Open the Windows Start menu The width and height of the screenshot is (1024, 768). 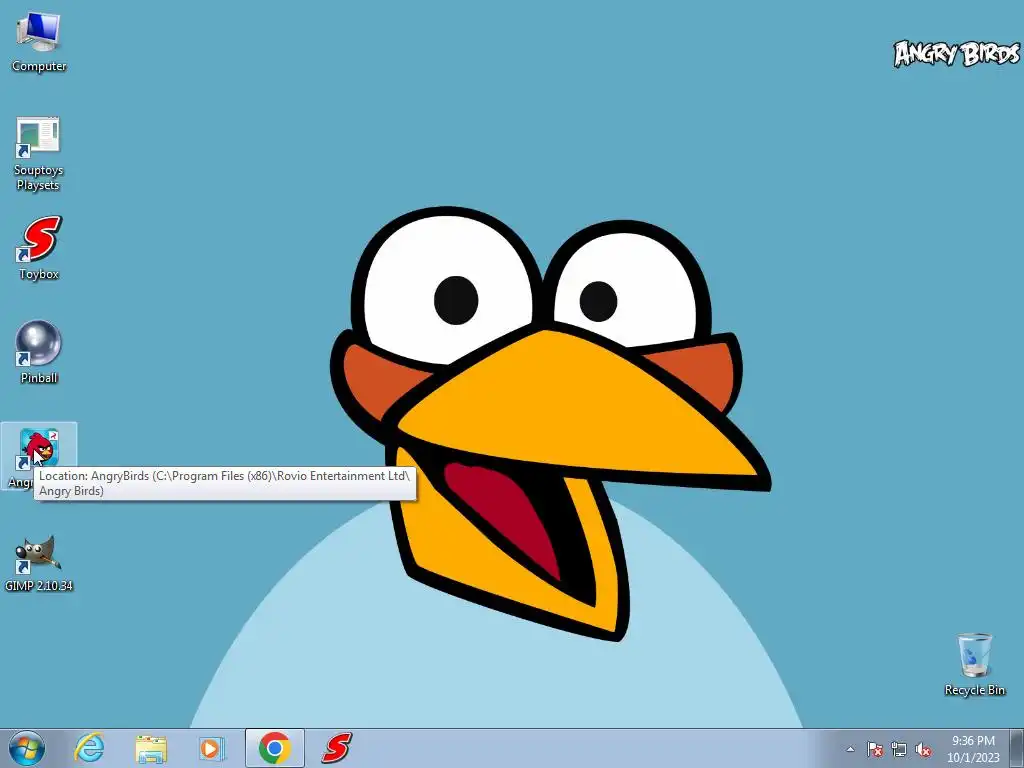pos(27,748)
